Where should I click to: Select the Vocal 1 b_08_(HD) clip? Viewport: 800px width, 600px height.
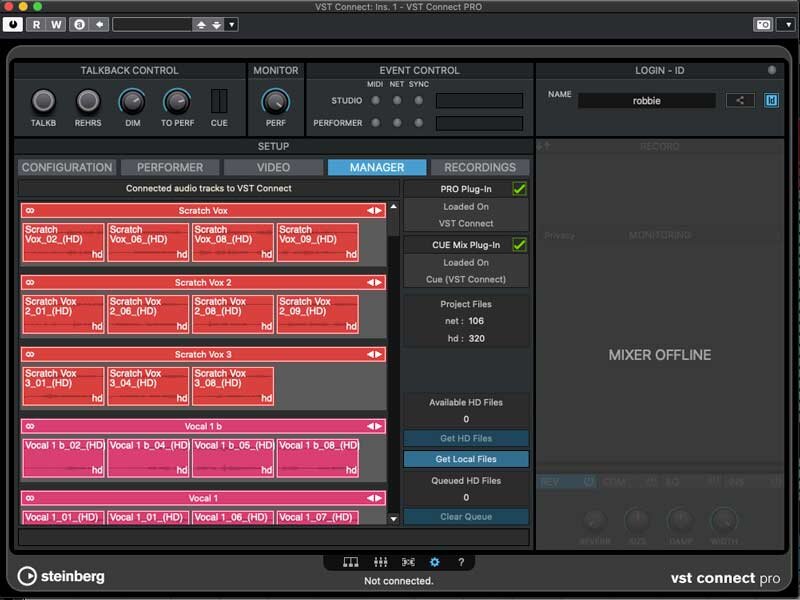tap(318, 458)
